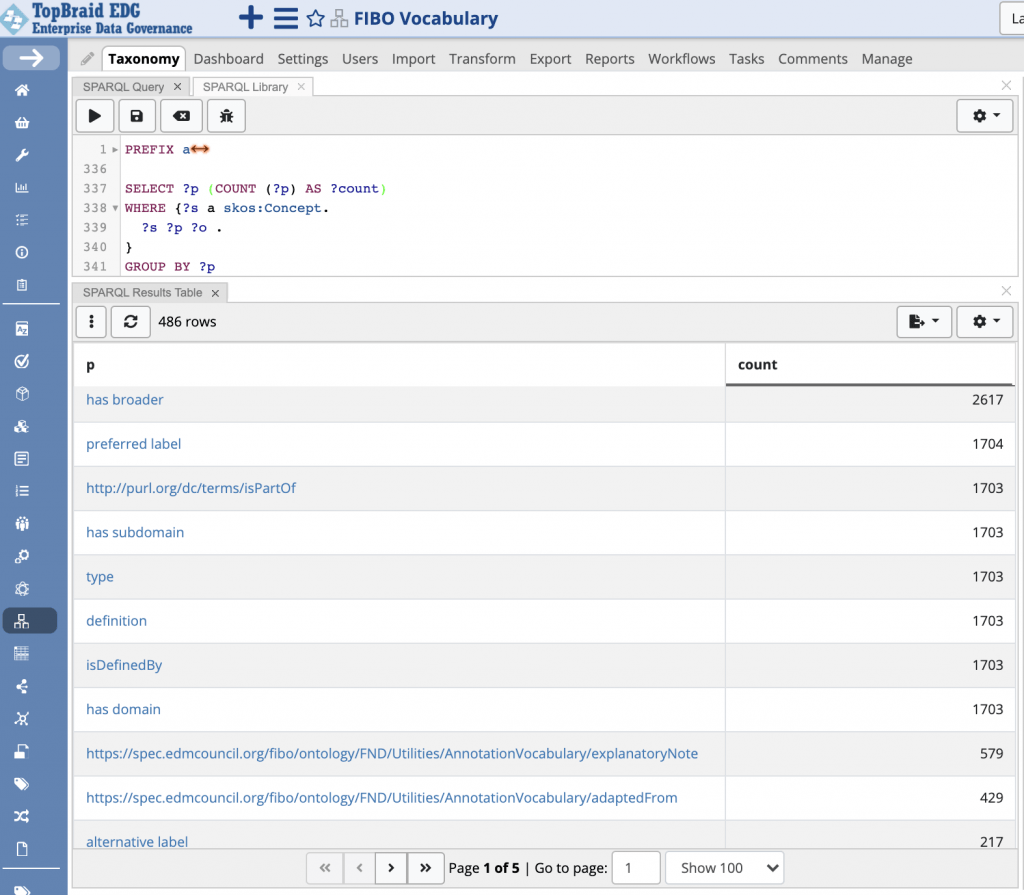The width and height of the screenshot is (1024, 895).
Task: Open the 'preferred label' property link
Action: (x=134, y=444)
